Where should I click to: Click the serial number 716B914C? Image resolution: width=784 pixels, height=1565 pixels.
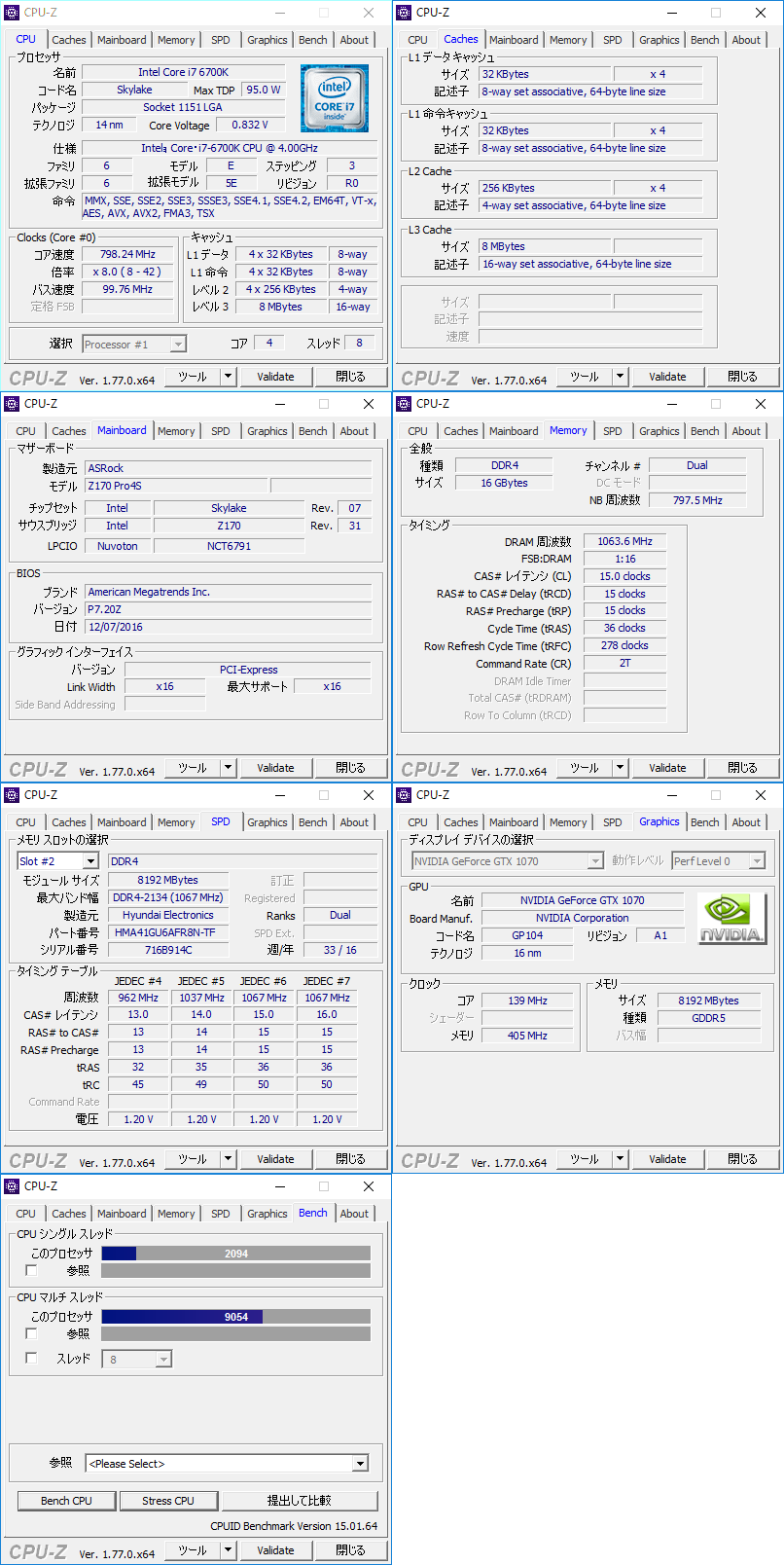tap(168, 950)
